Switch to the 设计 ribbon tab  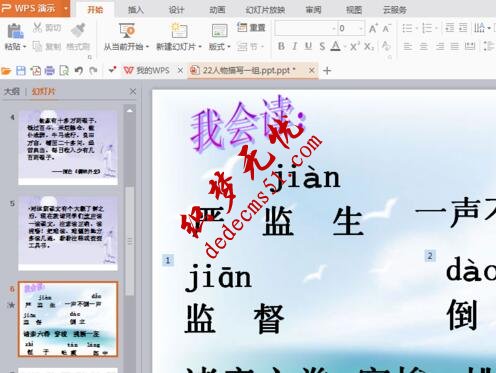[176, 10]
